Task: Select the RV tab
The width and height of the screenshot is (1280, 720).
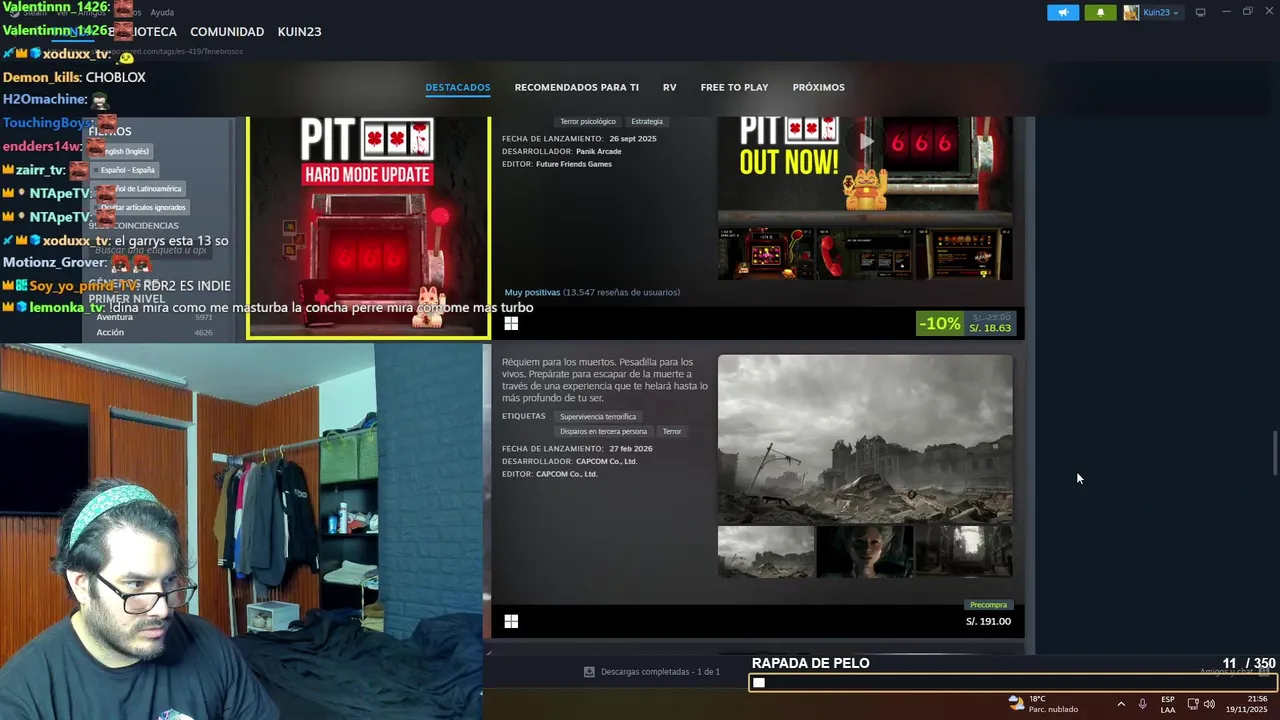Action: pos(669,87)
